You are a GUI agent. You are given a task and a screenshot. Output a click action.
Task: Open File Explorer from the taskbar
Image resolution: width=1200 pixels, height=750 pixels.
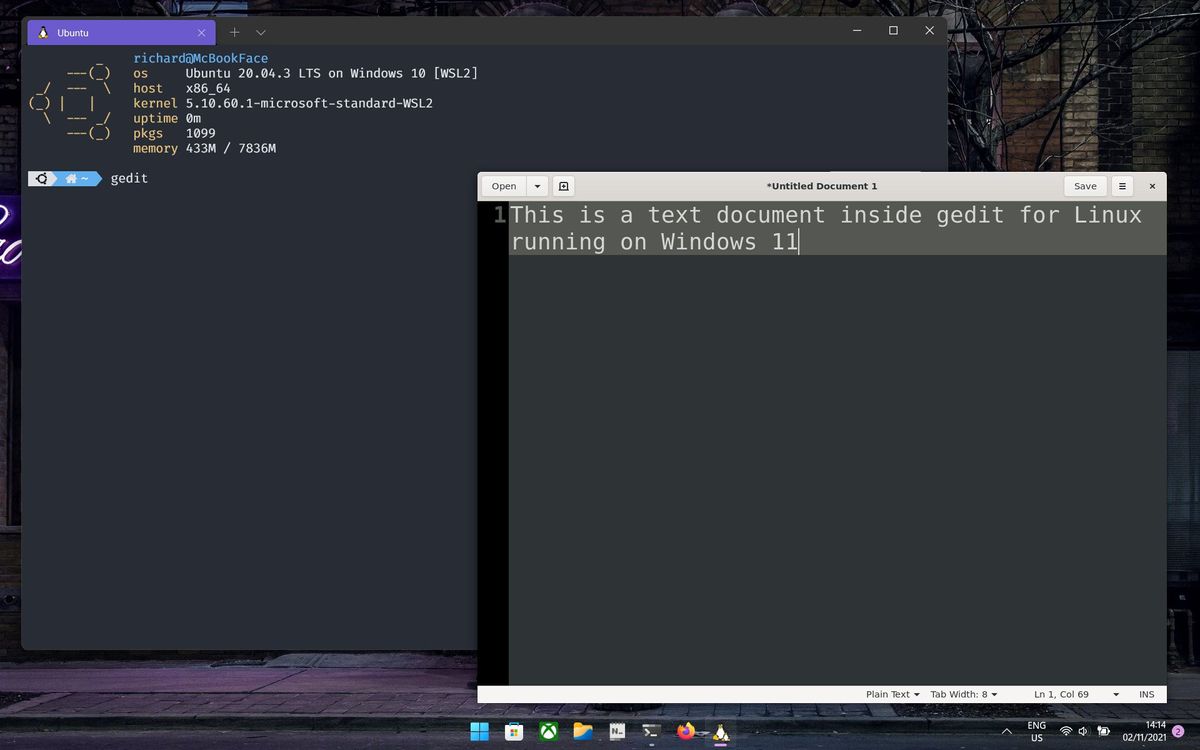583,732
